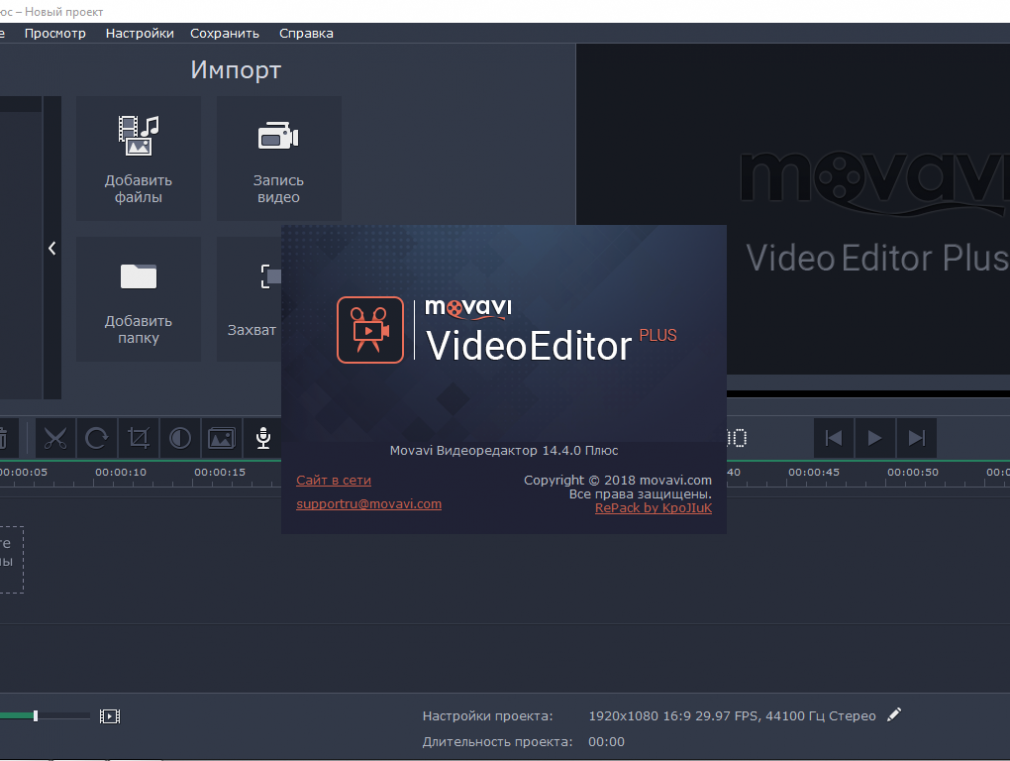
Task: Jump to previous frame button
Action: pyautogui.click(x=834, y=438)
